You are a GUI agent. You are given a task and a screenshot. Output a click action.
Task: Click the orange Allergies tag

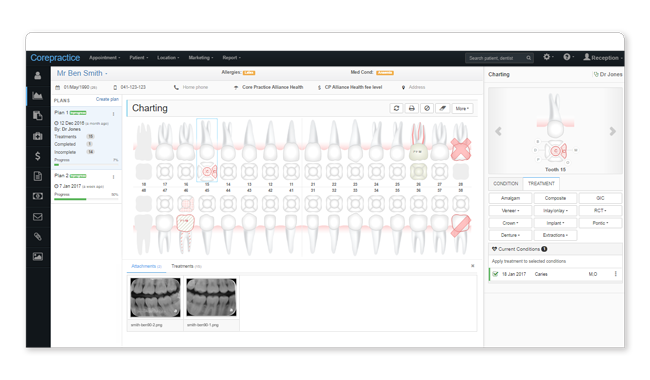tap(249, 73)
